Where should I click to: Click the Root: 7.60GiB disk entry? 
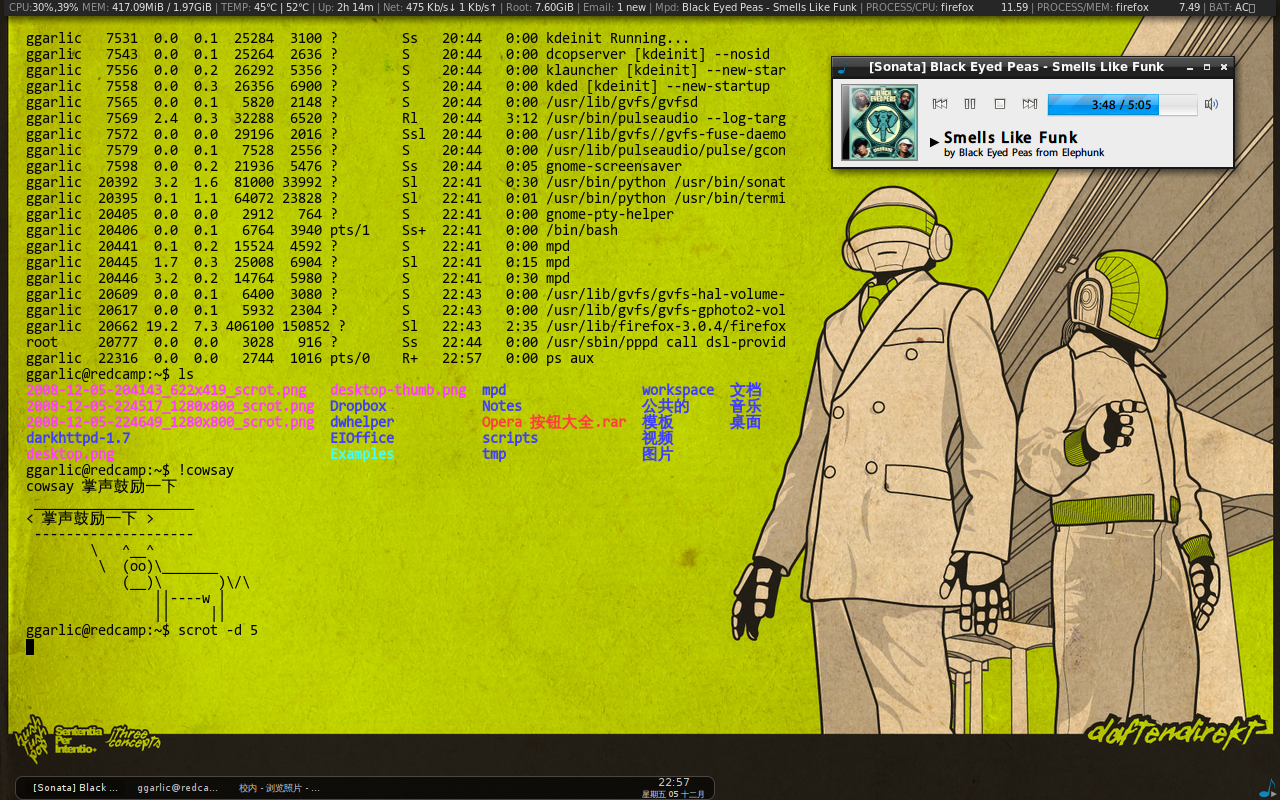pyautogui.click(x=540, y=7)
